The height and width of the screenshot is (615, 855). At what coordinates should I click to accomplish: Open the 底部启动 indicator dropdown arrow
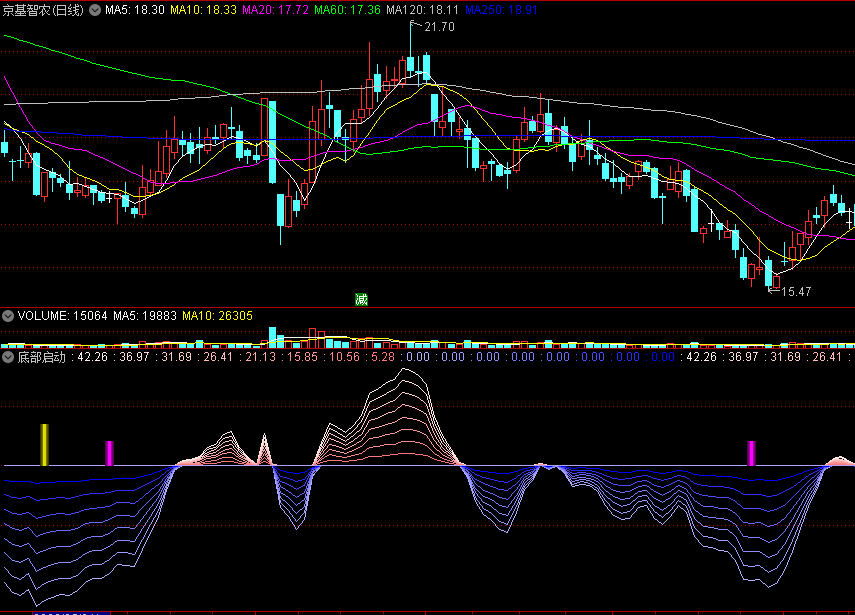click(8, 357)
